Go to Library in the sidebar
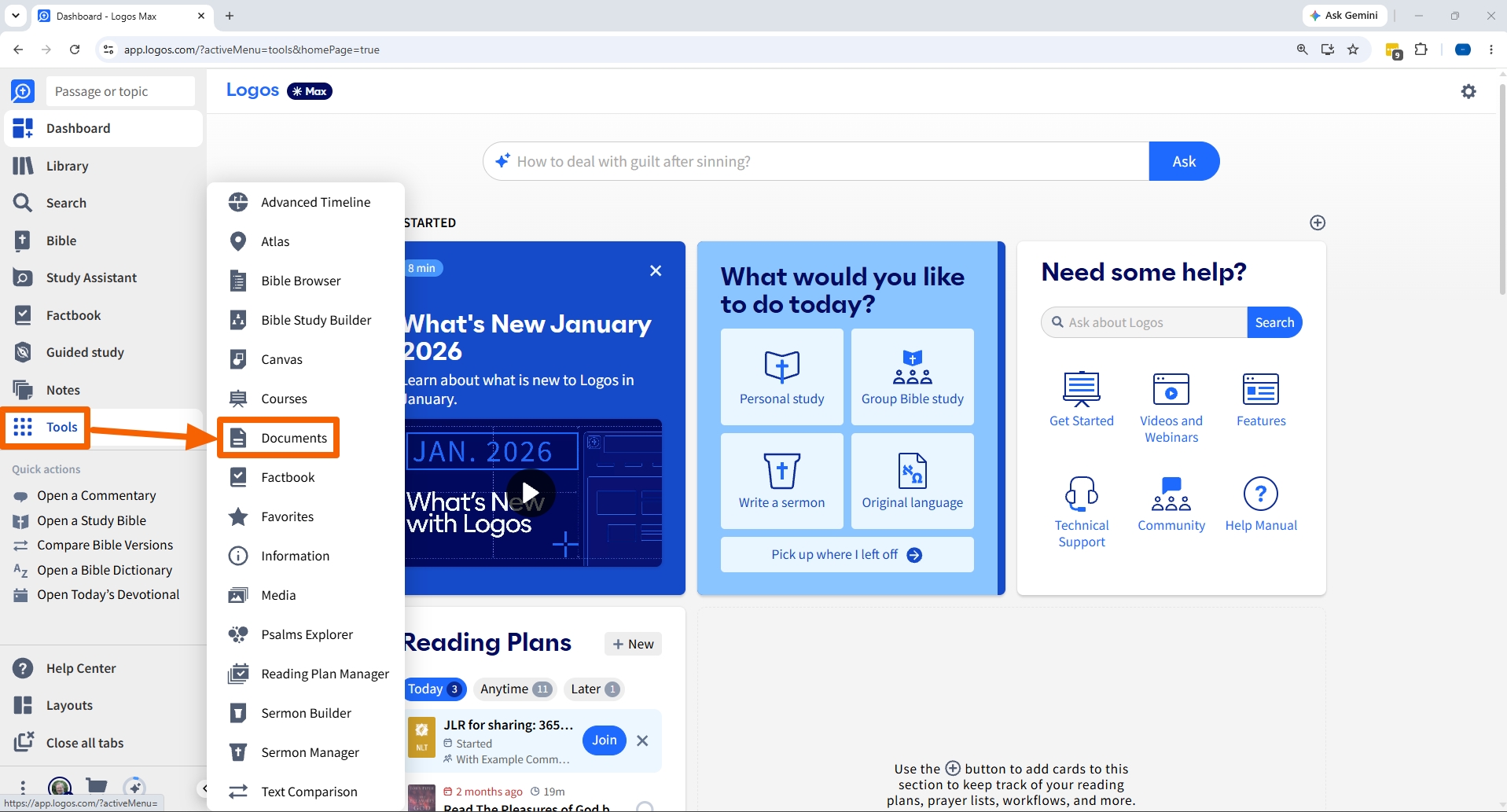The width and height of the screenshot is (1507, 812). click(x=103, y=166)
